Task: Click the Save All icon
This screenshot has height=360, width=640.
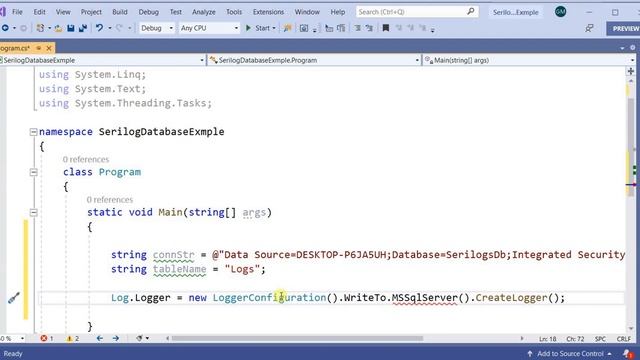Action: [x=83, y=28]
